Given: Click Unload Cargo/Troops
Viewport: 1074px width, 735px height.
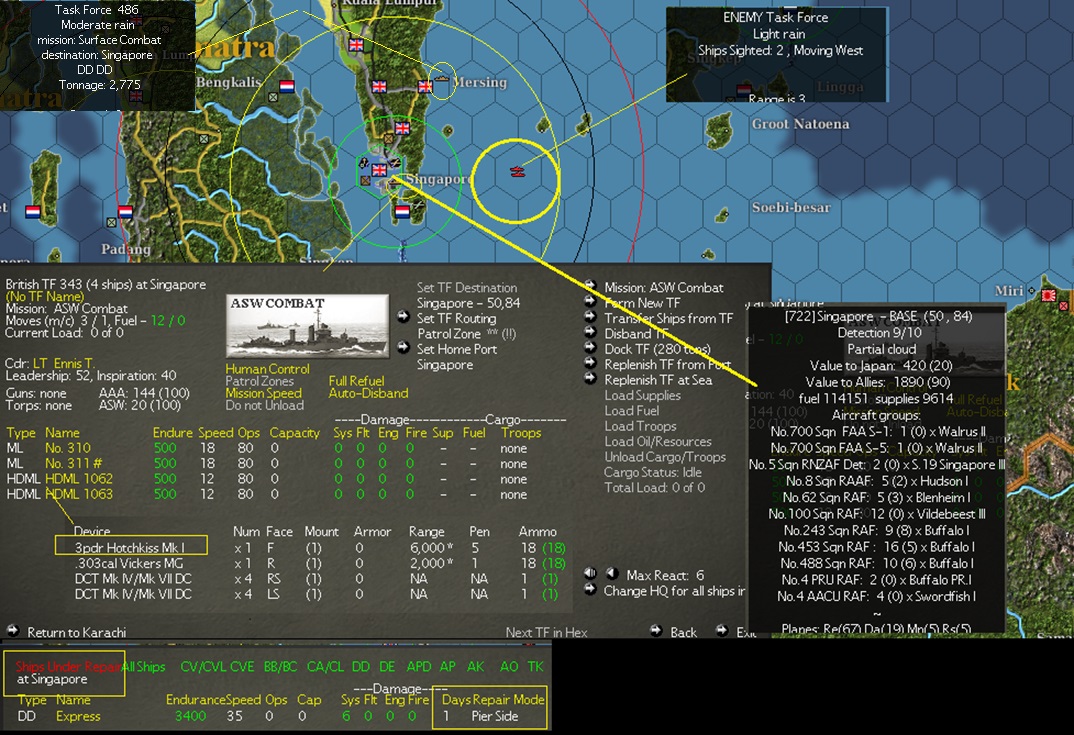Looking at the screenshot, I should [664, 457].
